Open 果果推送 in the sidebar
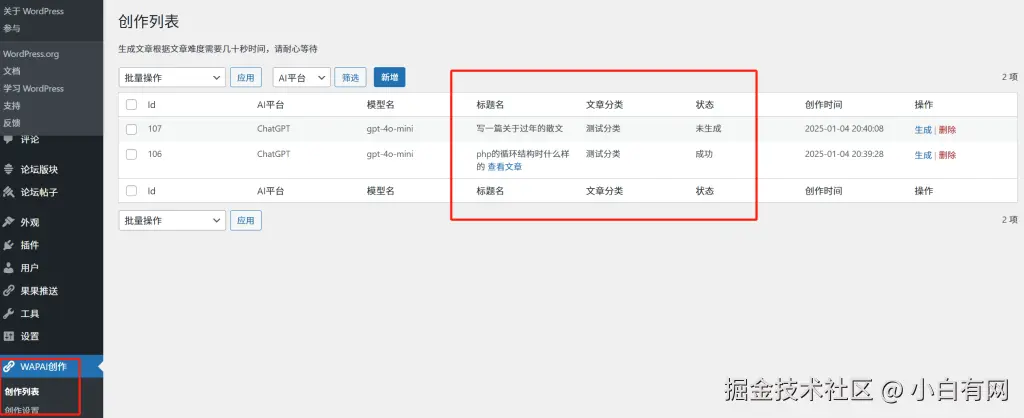The width and height of the screenshot is (1024, 418). pos(39,291)
